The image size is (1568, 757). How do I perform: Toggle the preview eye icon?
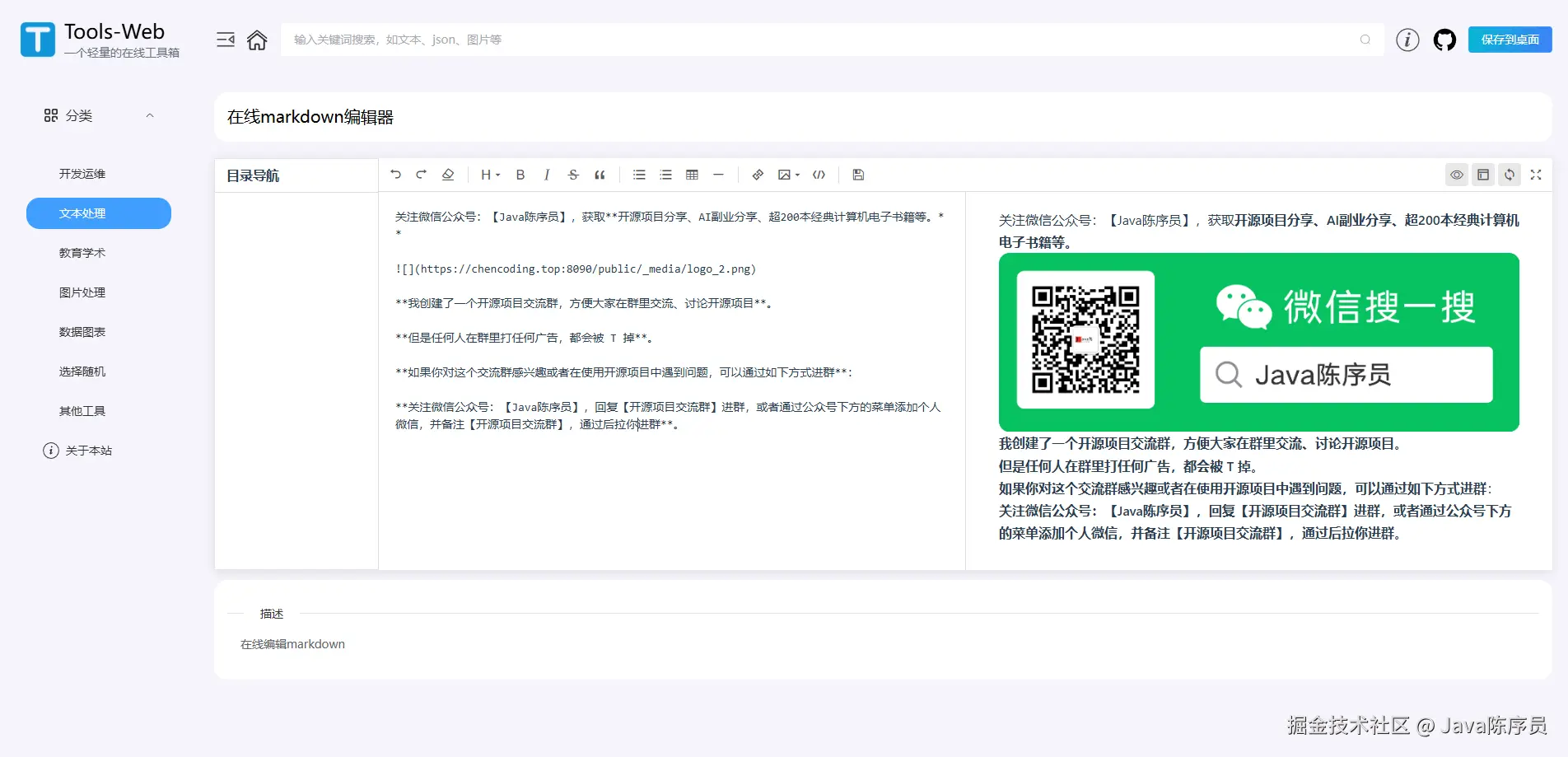[x=1457, y=175]
